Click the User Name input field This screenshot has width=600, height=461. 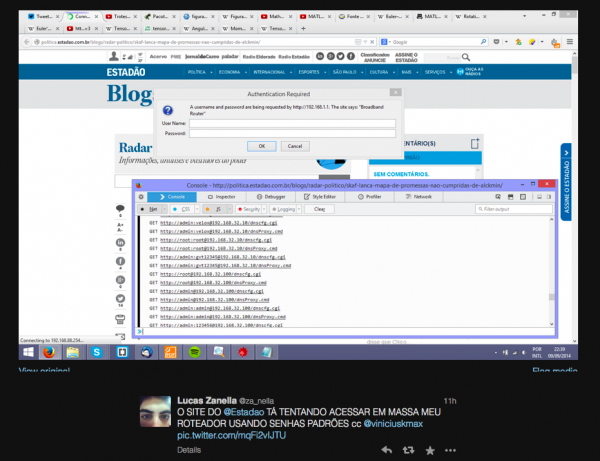coord(293,123)
